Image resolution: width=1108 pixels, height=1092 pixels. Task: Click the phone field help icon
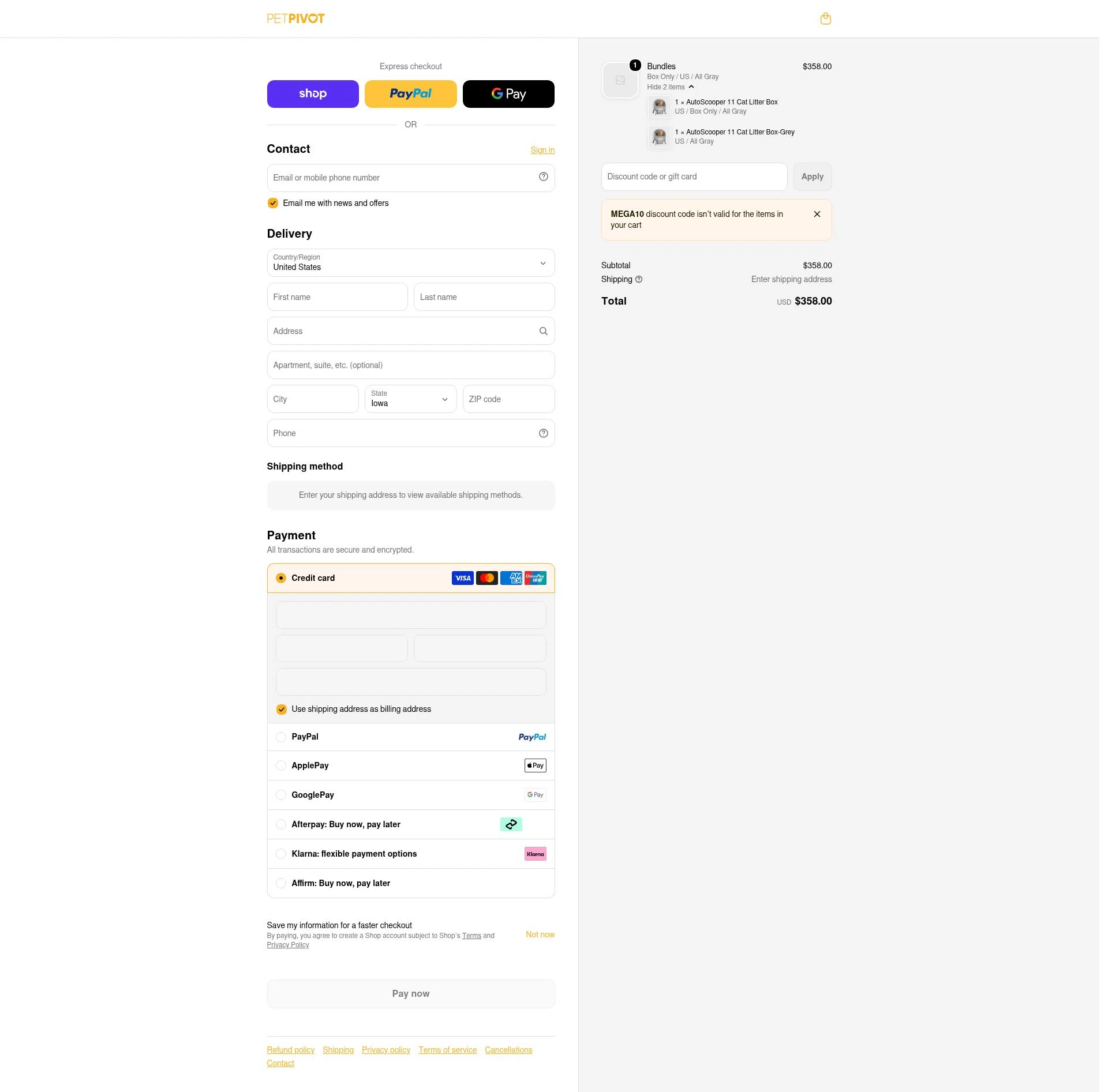tap(543, 433)
